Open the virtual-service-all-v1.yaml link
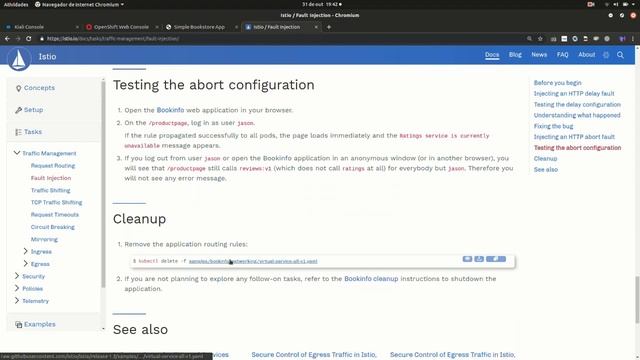The image size is (640, 360). [253, 261]
